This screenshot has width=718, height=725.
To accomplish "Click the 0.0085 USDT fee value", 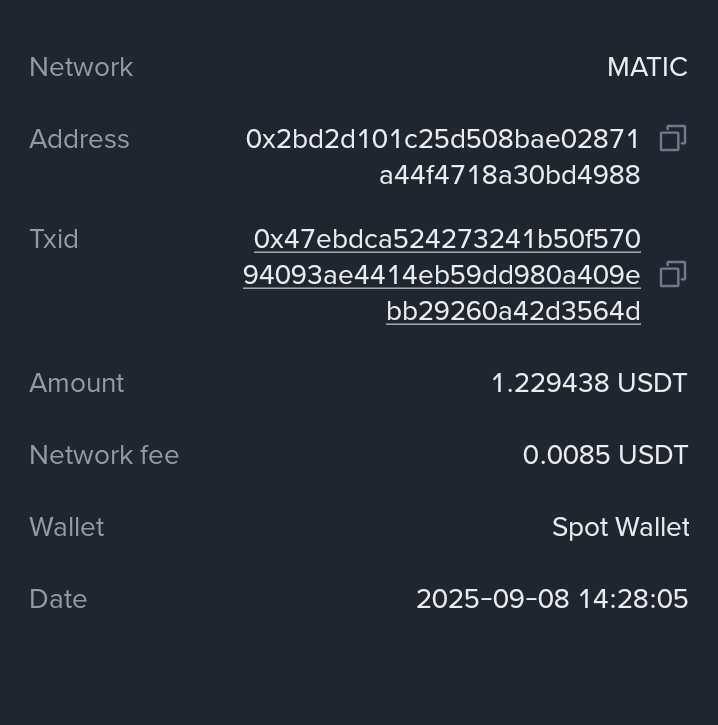I will (605, 455).
